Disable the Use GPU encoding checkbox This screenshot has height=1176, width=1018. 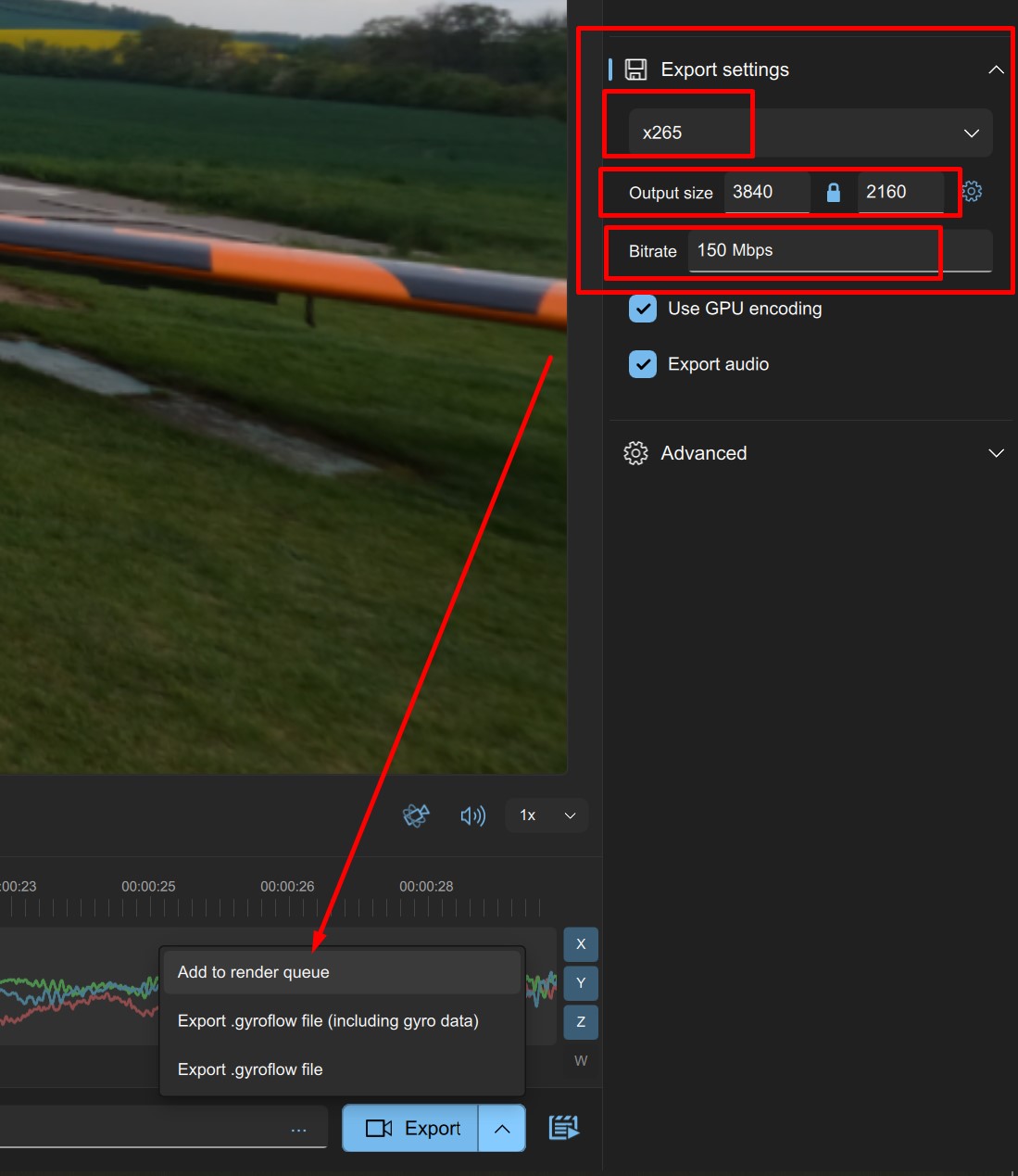coord(642,309)
